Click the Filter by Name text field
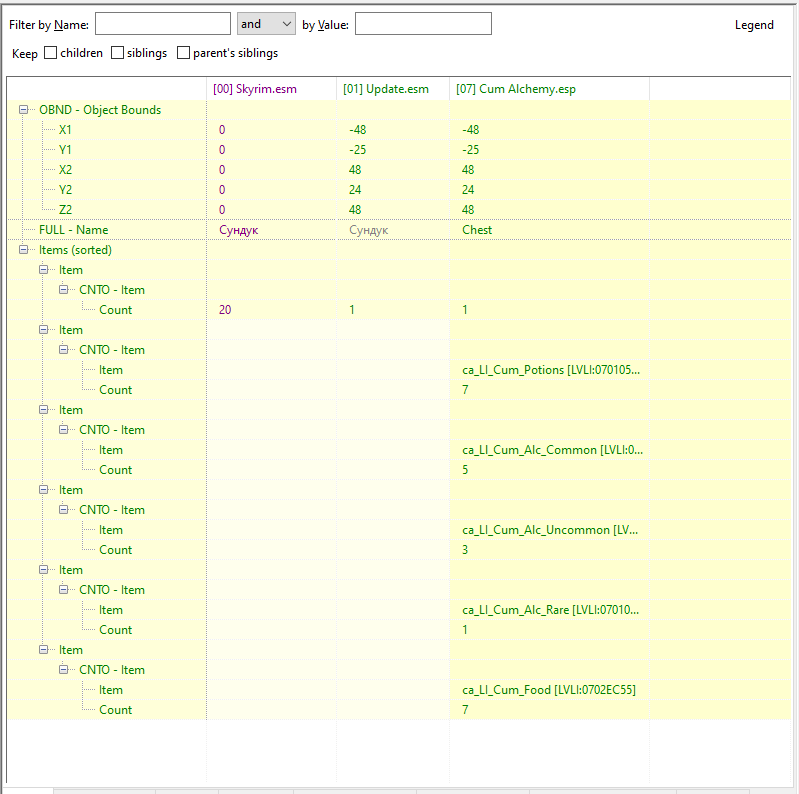 pos(162,24)
